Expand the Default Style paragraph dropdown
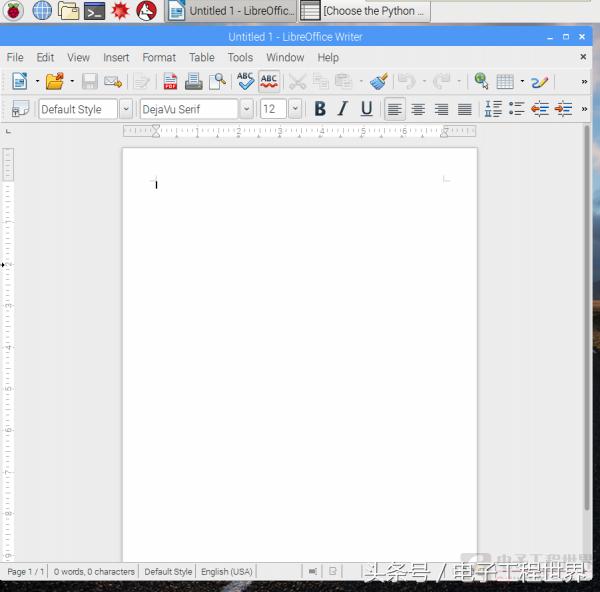600x592 pixels. coord(126,109)
